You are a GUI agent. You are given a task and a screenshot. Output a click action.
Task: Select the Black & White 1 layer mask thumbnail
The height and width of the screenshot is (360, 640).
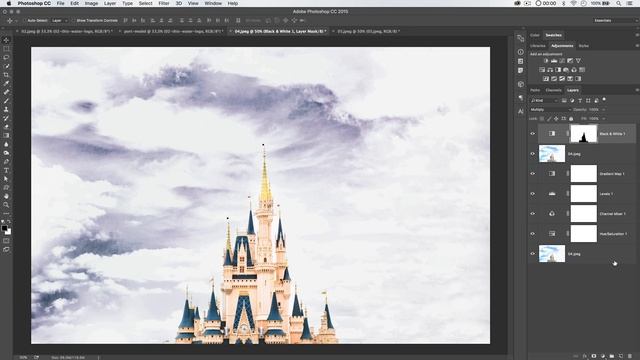click(583, 133)
